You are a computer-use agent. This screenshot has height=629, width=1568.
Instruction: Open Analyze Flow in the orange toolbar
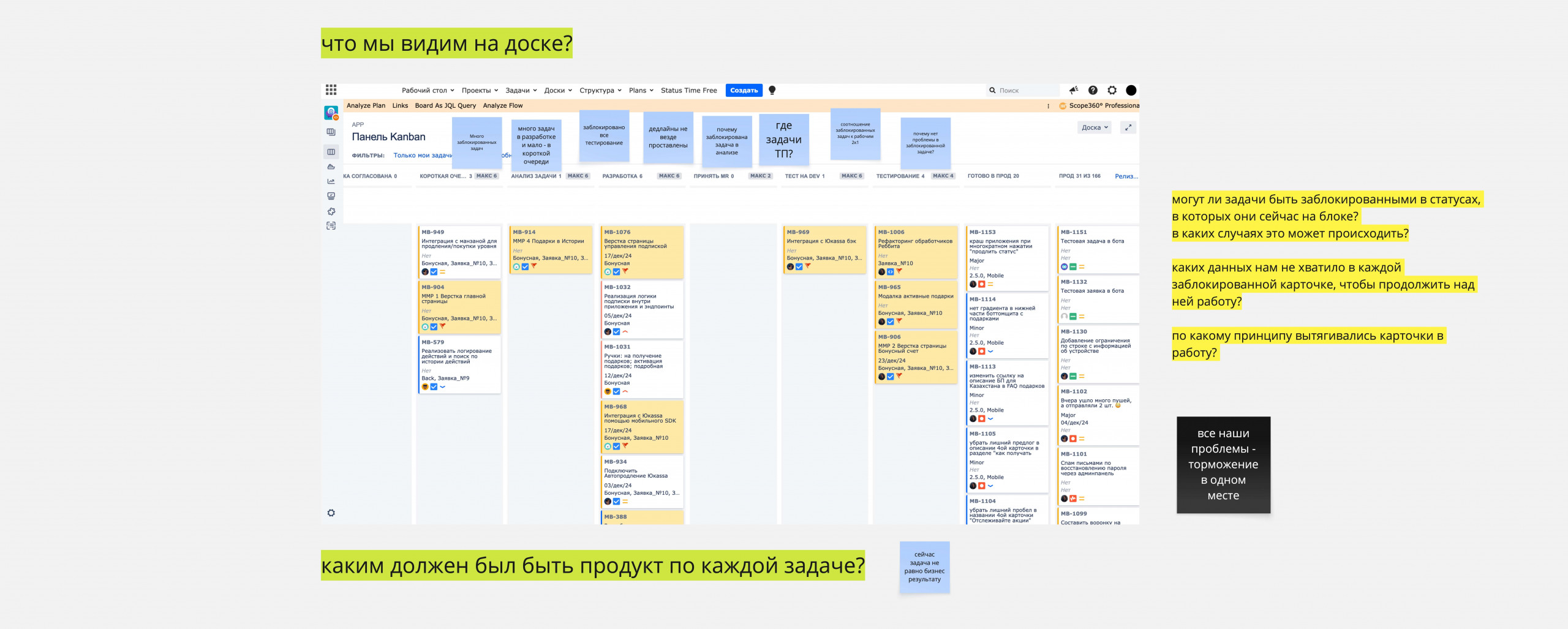point(502,105)
